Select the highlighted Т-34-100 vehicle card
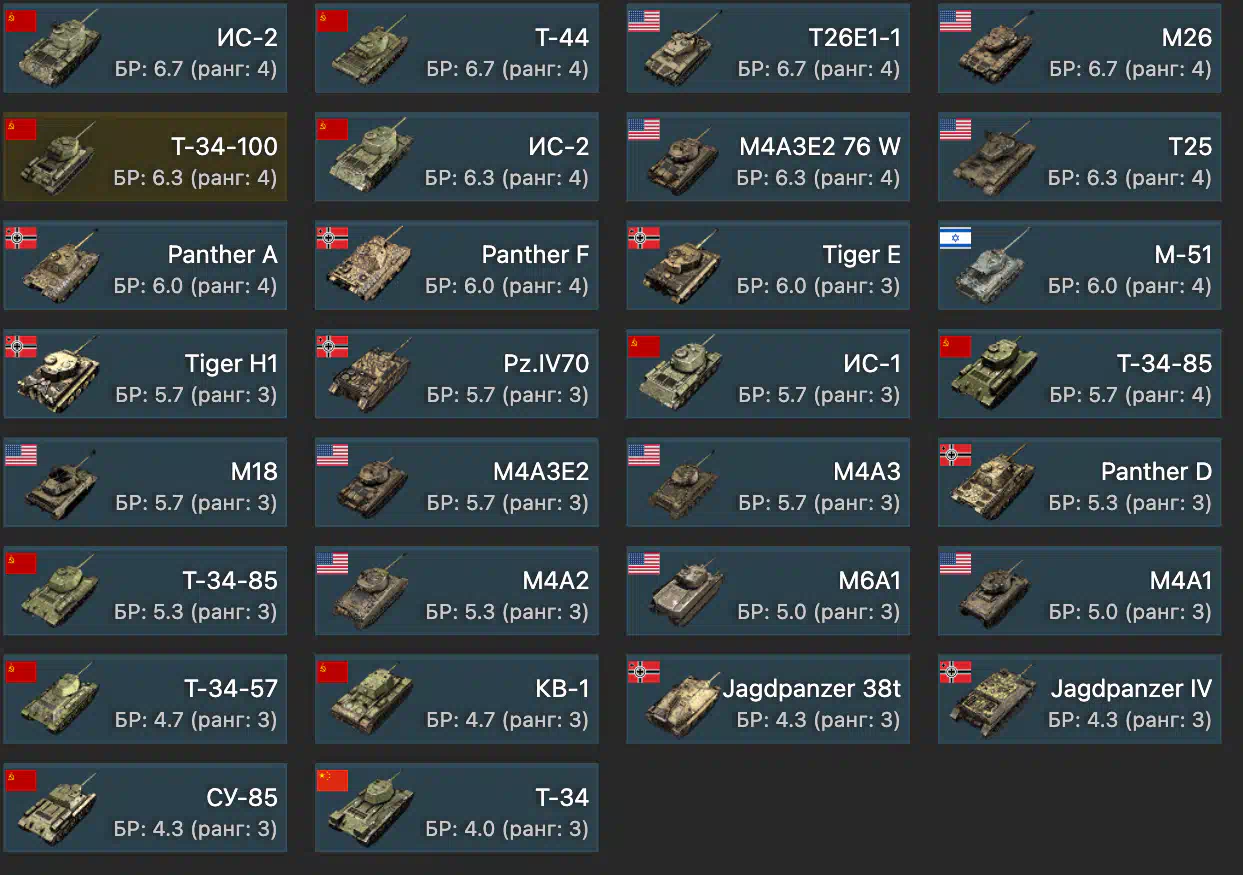The height and width of the screenshot is (875, 1243). (145, 157)
